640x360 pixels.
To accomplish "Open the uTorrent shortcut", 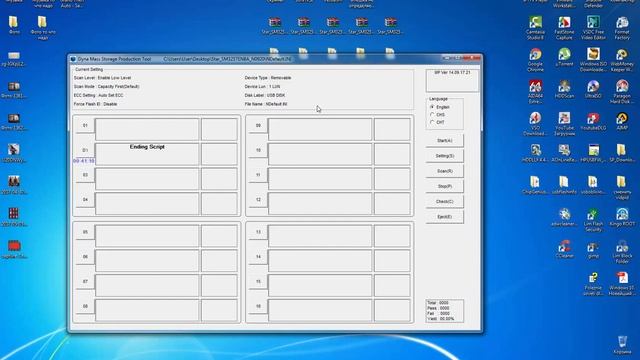I will point(564,57).
